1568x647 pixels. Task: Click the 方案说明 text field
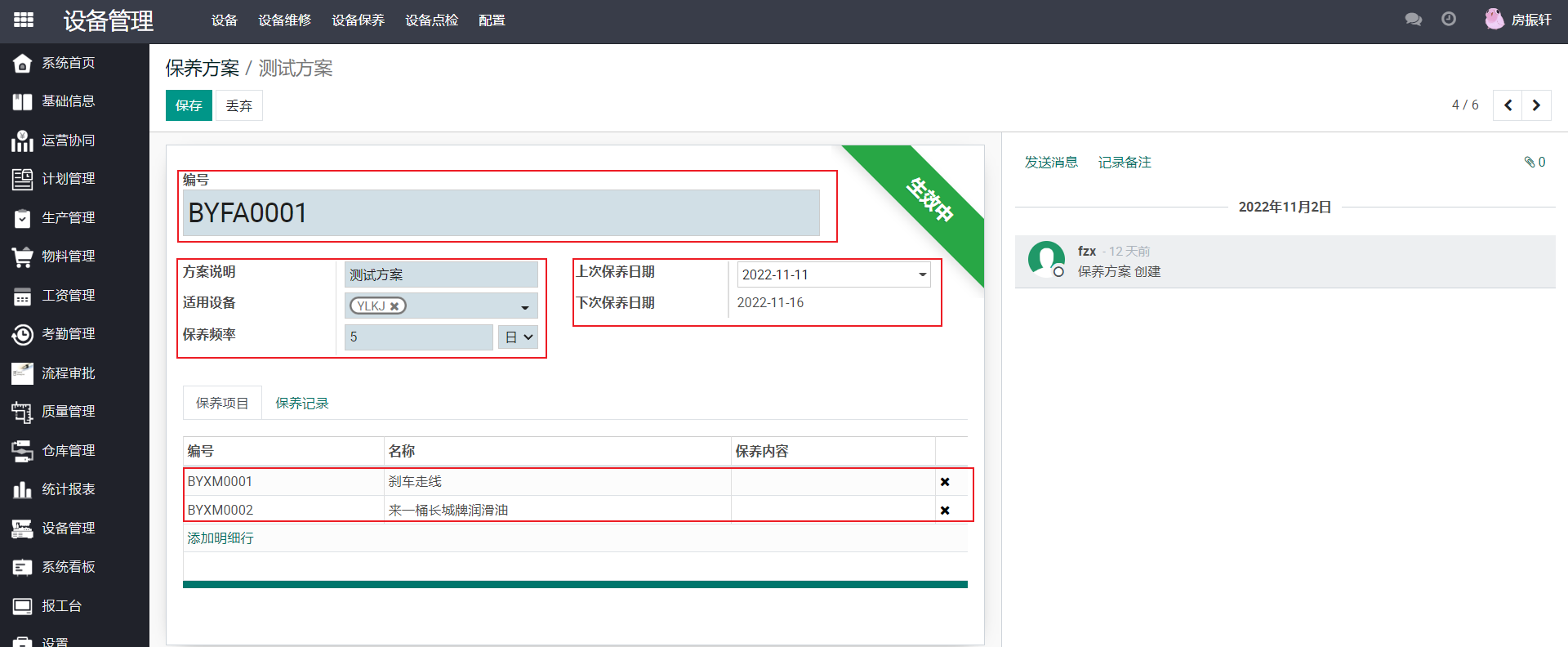point(441,274)
